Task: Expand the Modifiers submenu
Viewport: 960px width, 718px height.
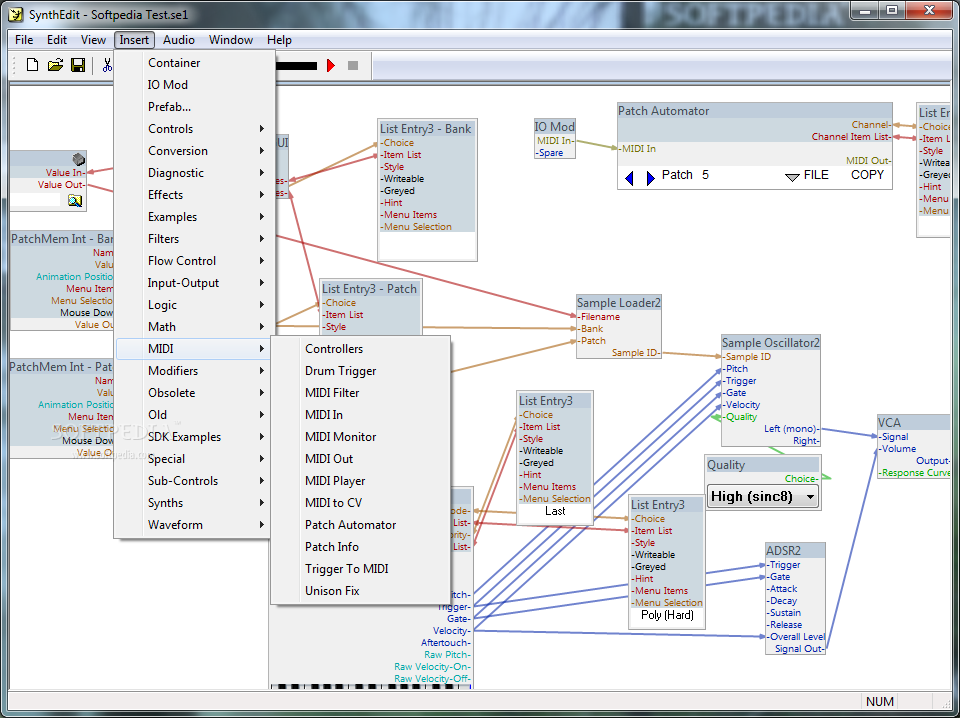Action: [194, 371]
